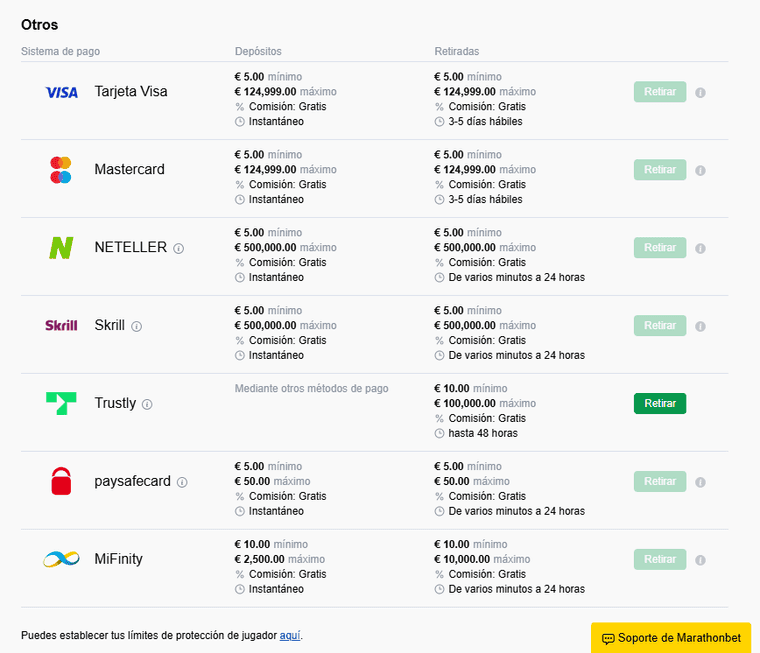Click the red paysafecard padlock logo
Viewport: 760px width, 653px height.
(61, 481)
